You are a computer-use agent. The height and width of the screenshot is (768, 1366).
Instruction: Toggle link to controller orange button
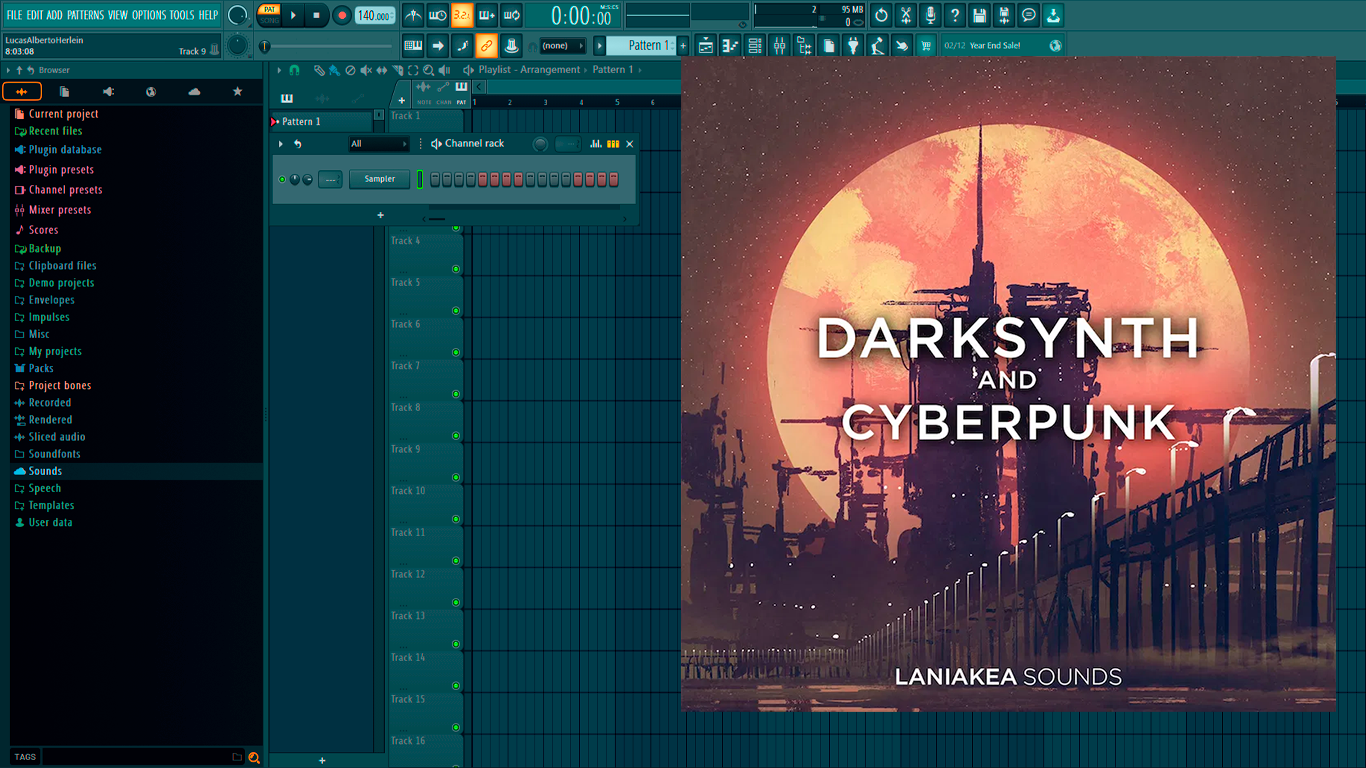tap(486, 45)
